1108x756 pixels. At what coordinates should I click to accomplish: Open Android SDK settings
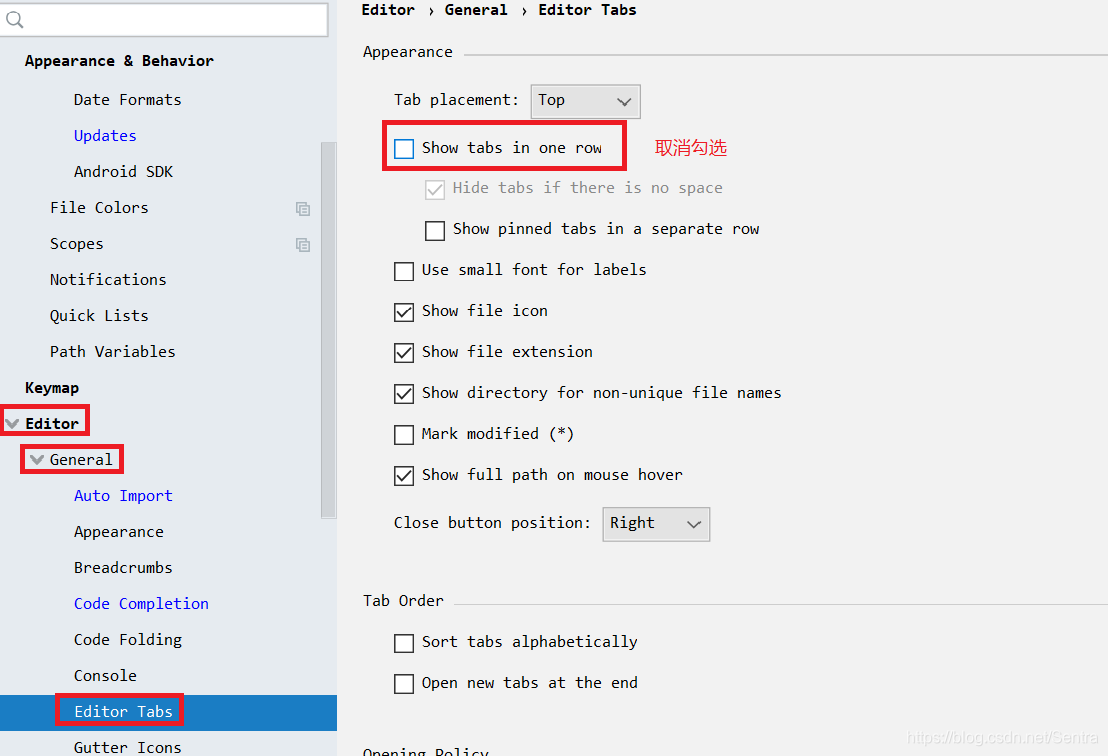click(123, 172)
